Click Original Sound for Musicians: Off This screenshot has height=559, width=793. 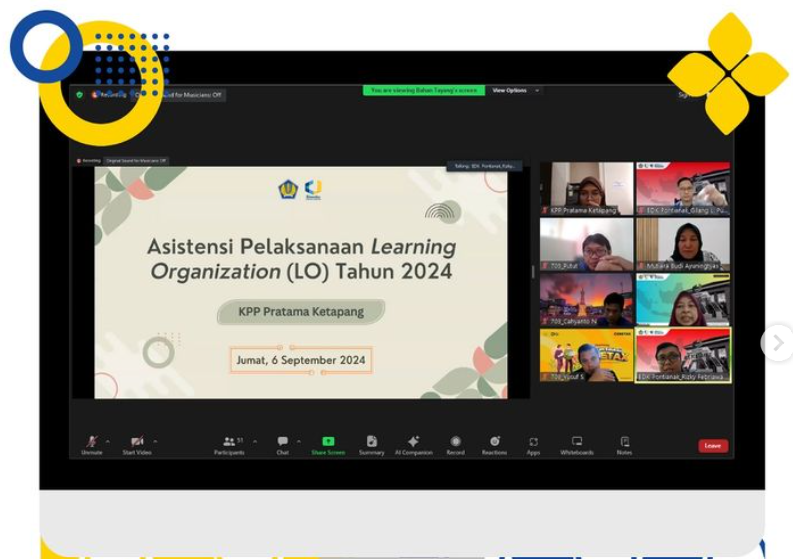[x=180, y=95]
